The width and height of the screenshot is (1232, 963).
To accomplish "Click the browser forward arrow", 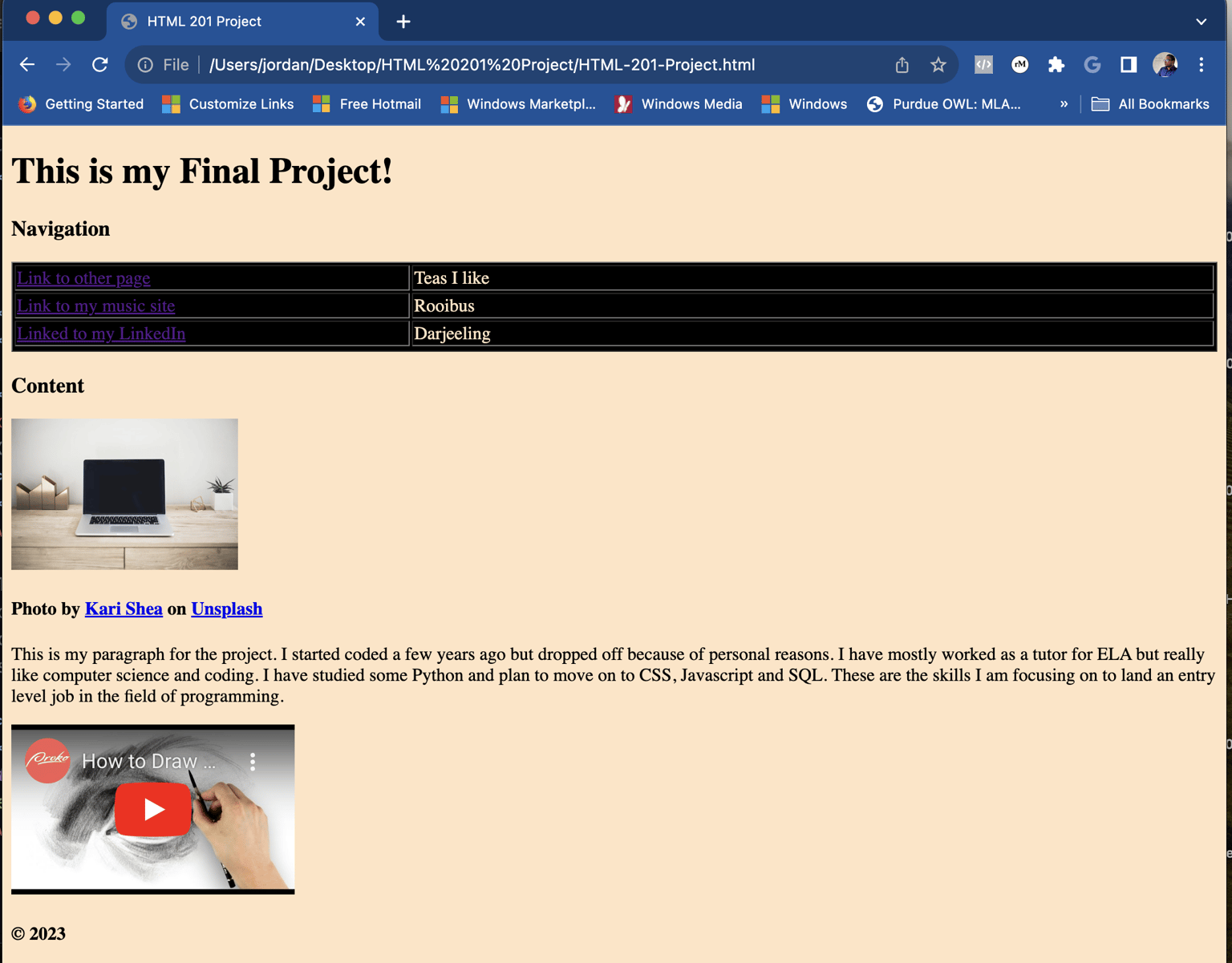I will click(x=63, y=65).
